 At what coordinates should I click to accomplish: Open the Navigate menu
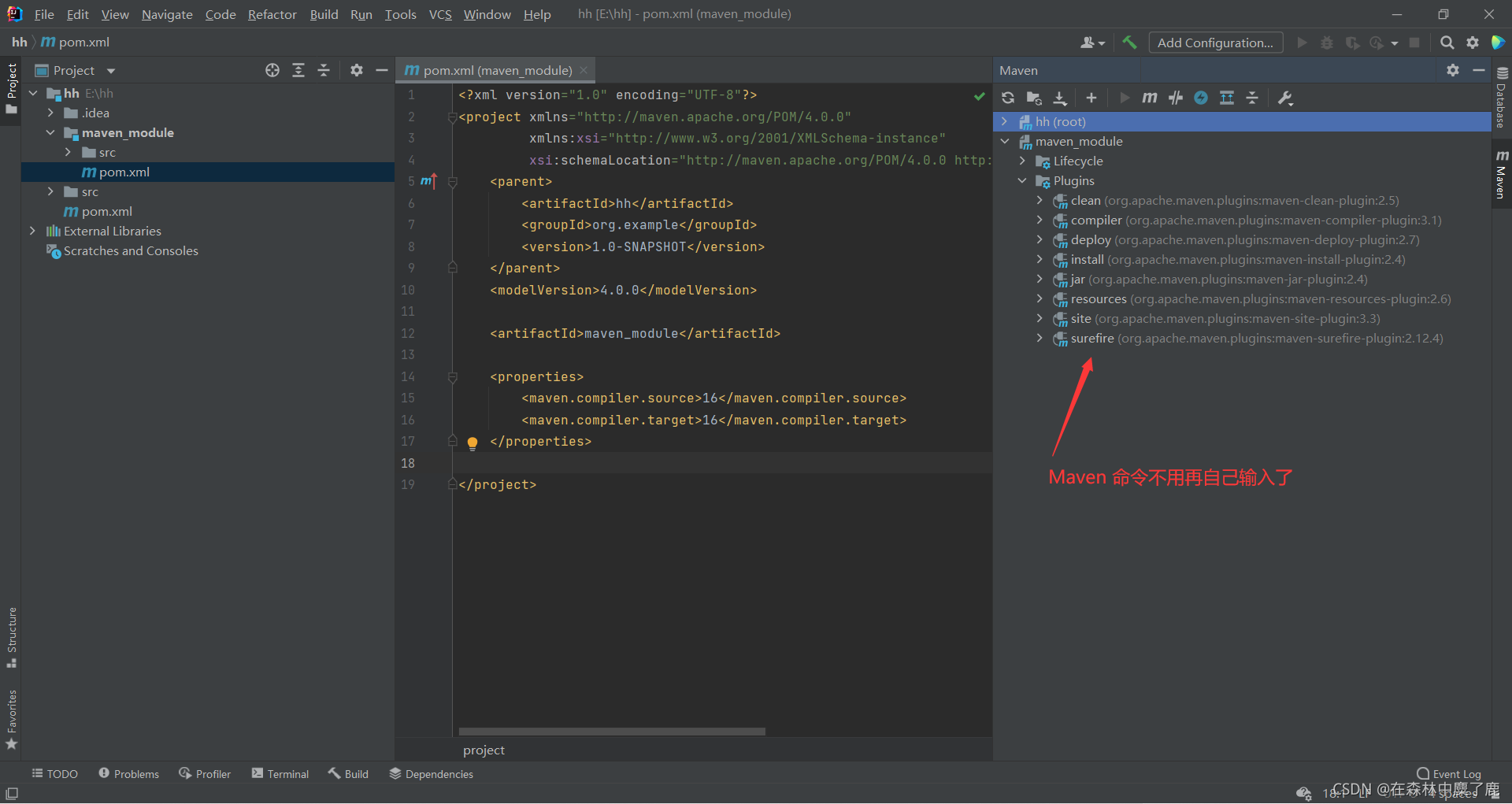(x=167, y=14)
